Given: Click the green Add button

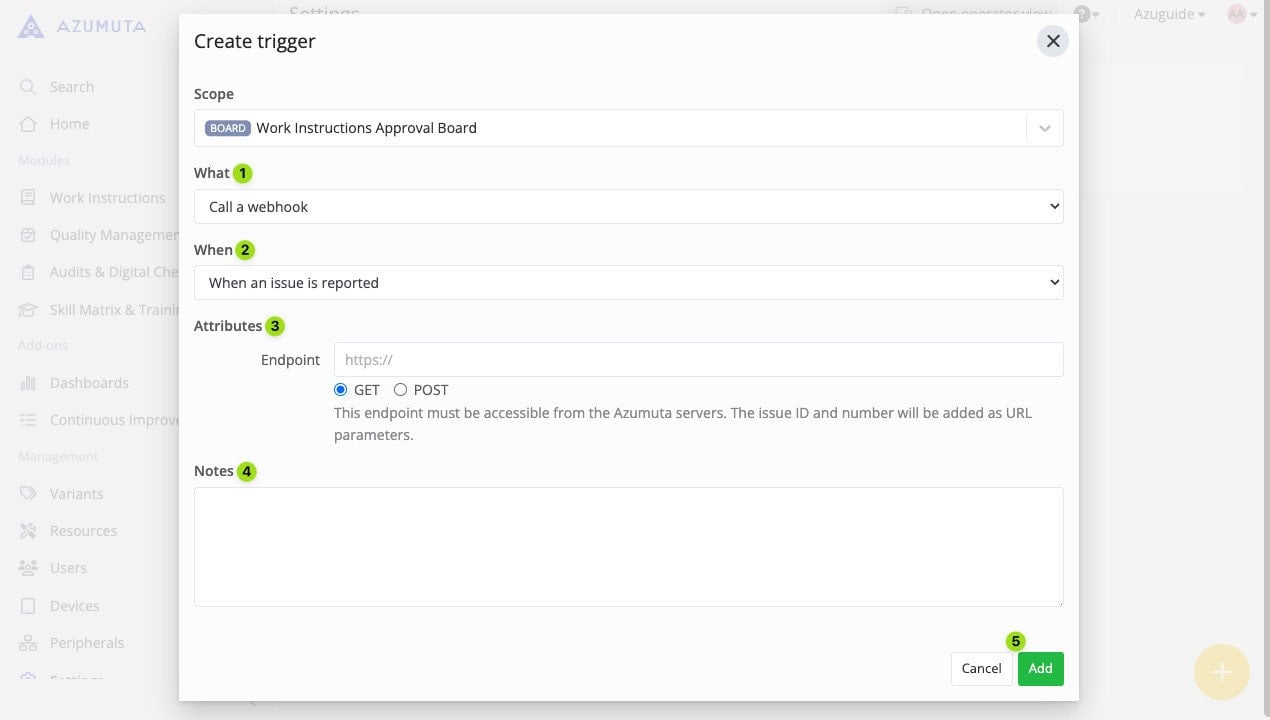Looking at the screenshot, I should pyautogui.click(x=1040, y=669).
